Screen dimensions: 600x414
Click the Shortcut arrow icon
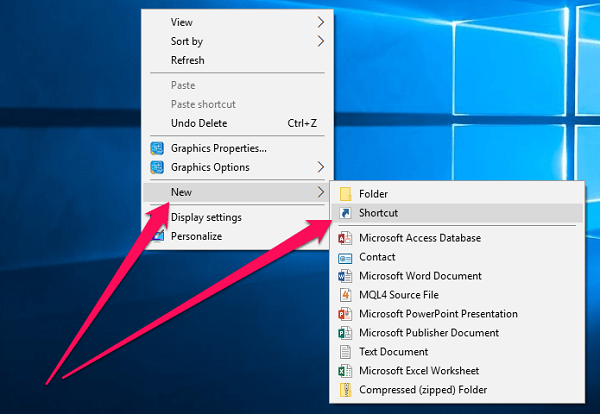pos(345,213)
